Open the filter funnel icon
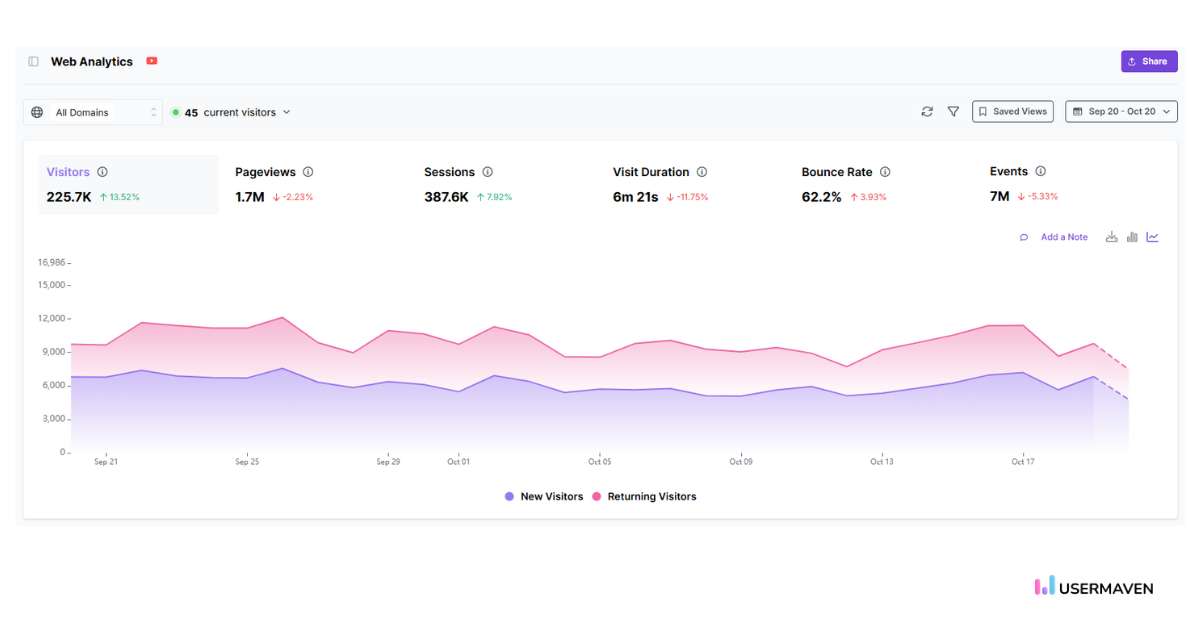Viewport: 1200px width, 630px height. [x=953, y=112]
